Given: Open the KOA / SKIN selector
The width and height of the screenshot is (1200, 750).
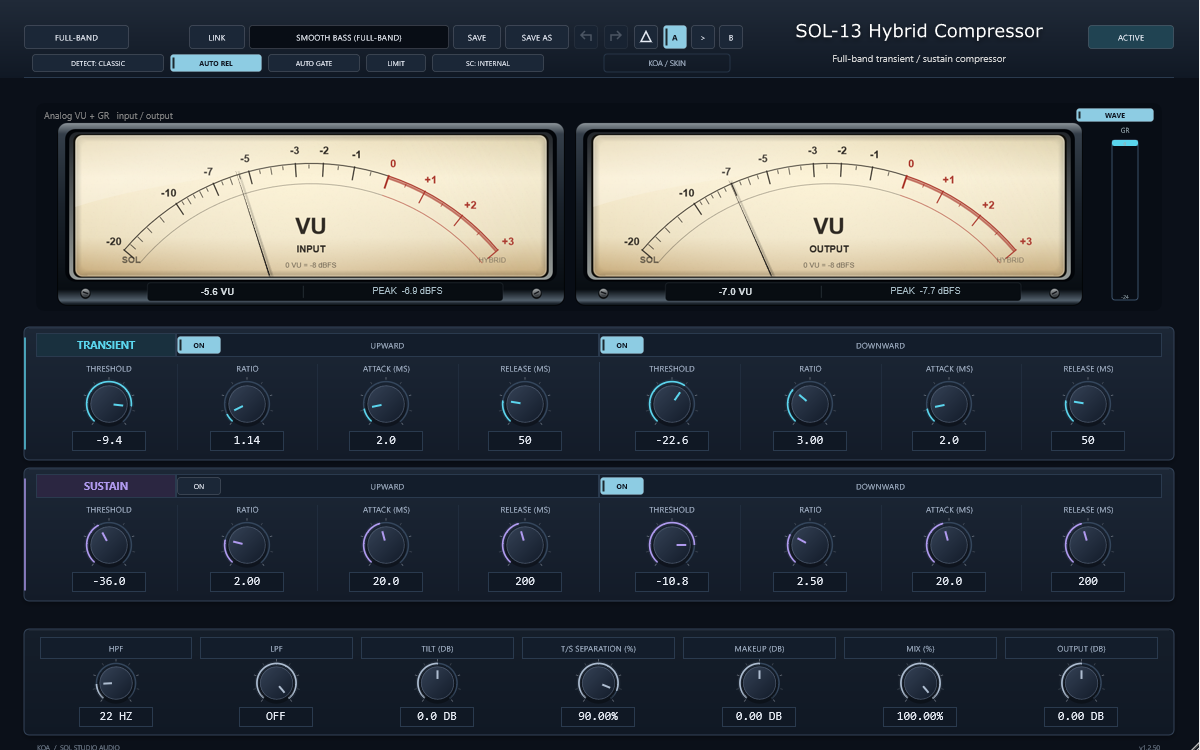Looking at the screenshot, I should [667, 63].
